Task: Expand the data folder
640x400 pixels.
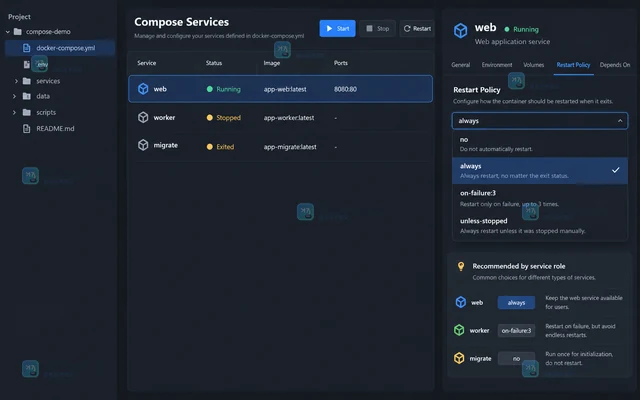Action: pos(14,96)
